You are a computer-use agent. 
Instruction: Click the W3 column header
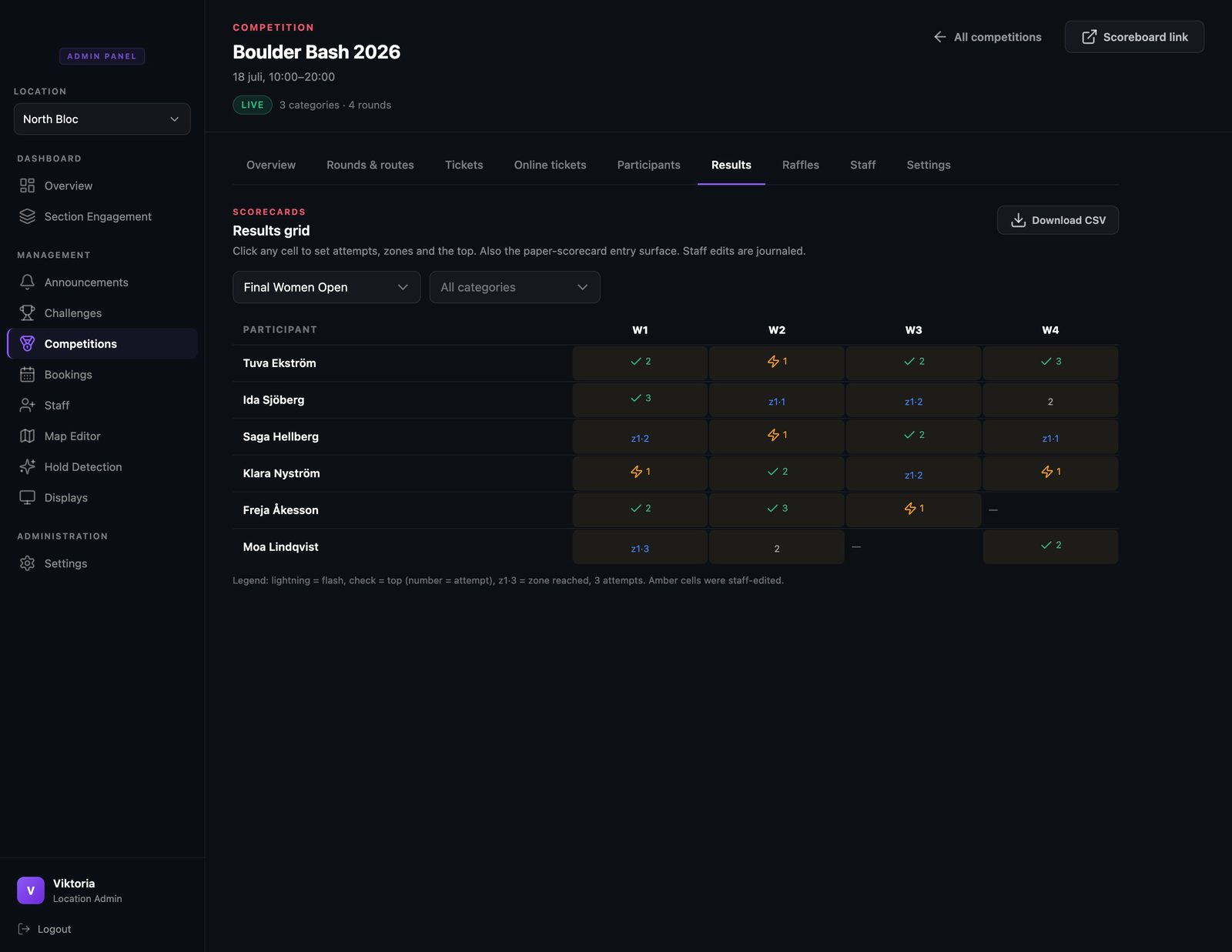point(913,330)
